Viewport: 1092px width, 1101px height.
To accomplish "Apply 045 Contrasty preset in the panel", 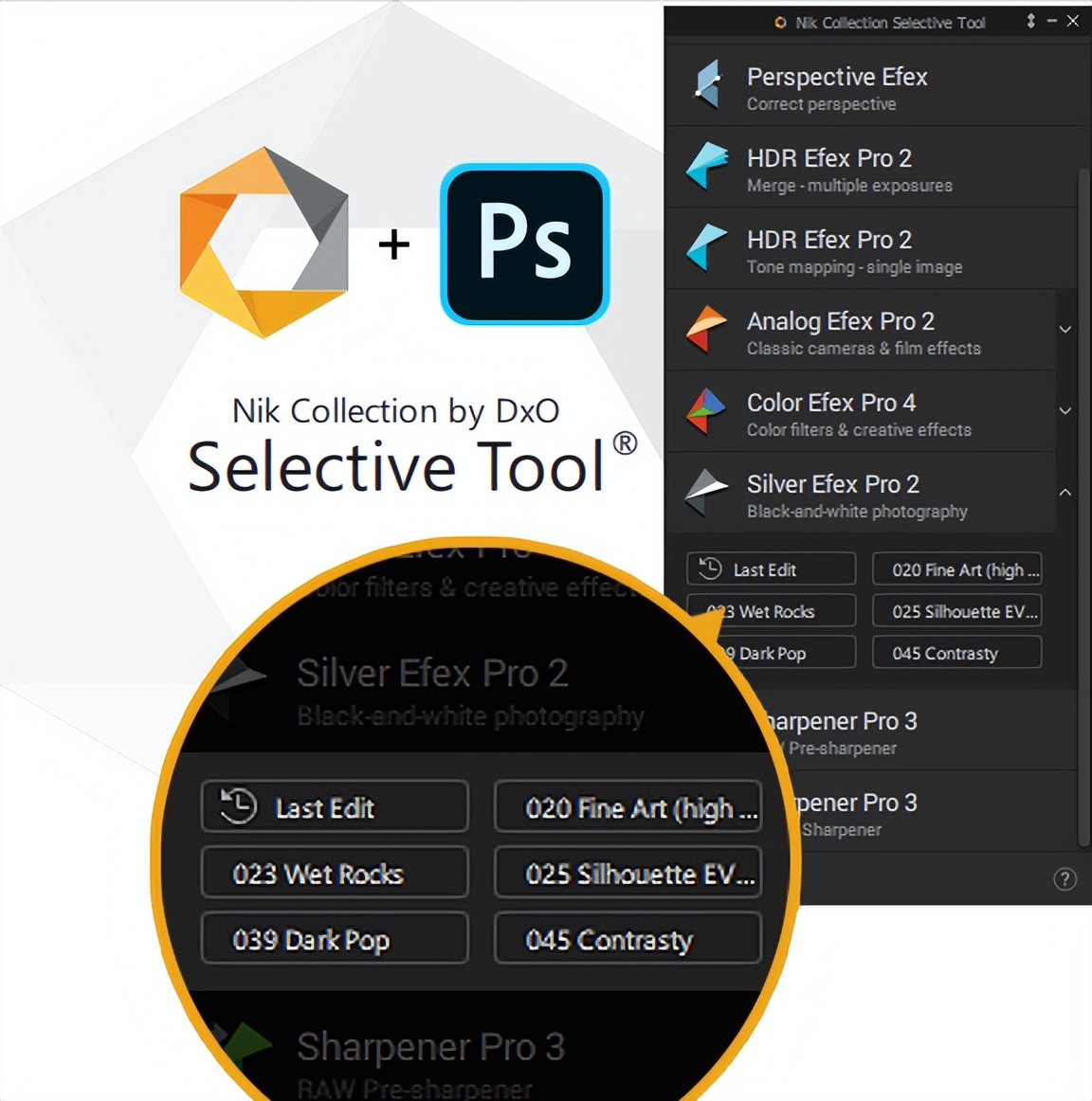I will [x=956, y=652].
